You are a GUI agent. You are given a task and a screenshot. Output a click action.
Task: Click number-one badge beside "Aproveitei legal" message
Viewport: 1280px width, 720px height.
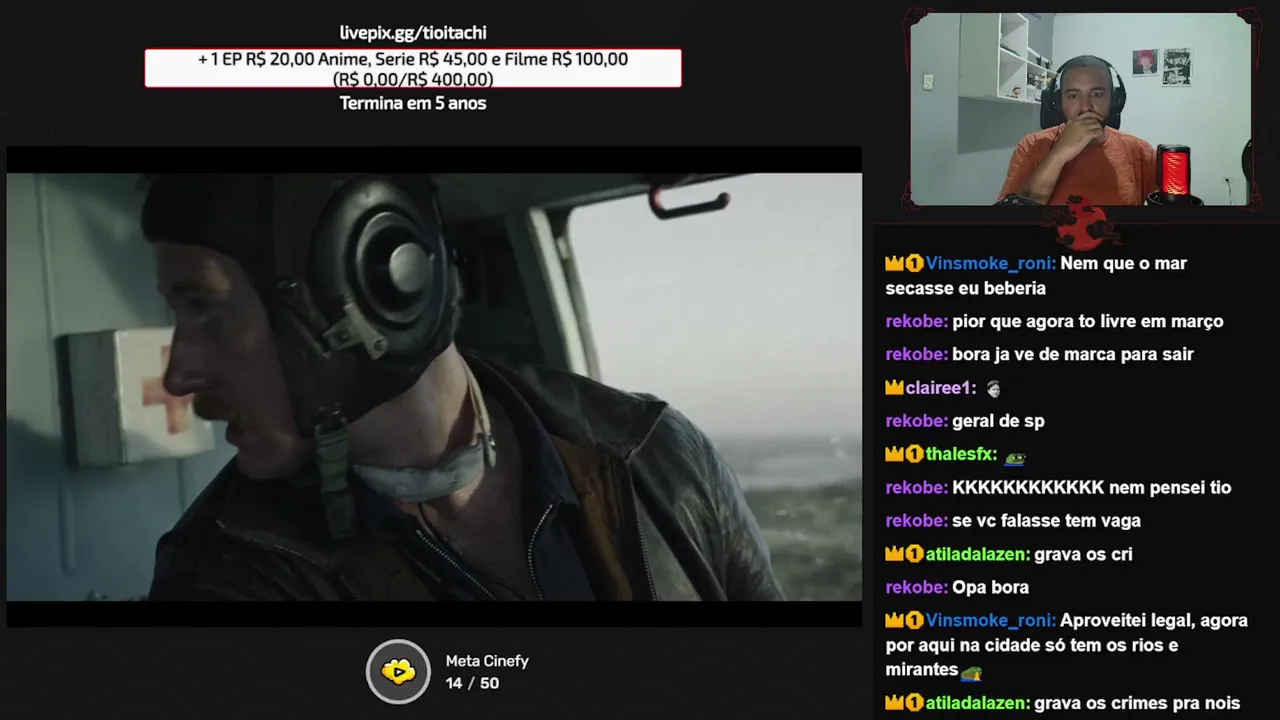coord(914,620)
